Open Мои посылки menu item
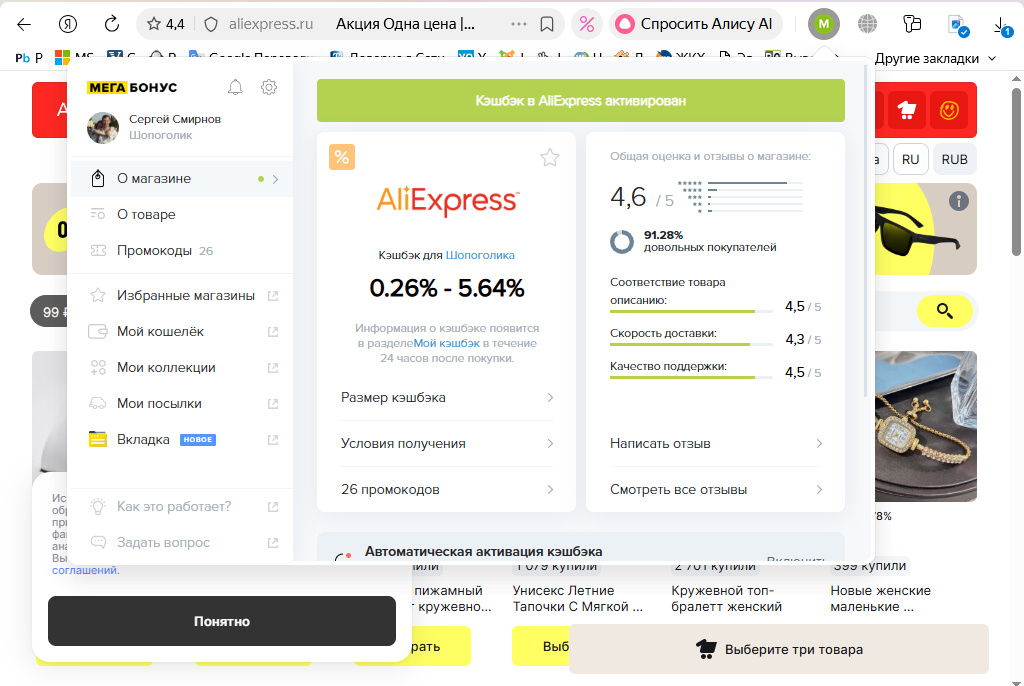This screenshot has width=1024, height=686. click(x=182, y=403)
